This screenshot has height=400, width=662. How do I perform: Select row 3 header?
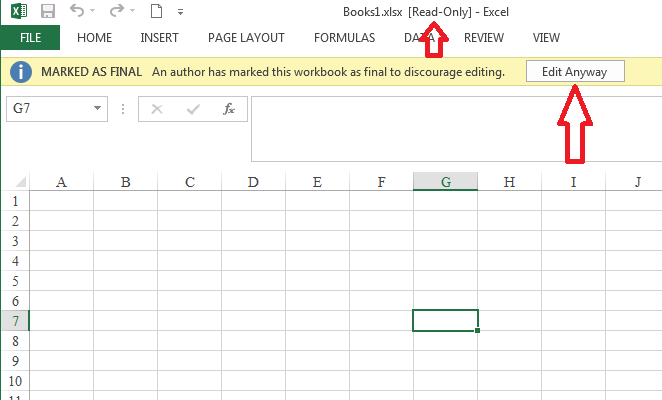pos(15,241)
